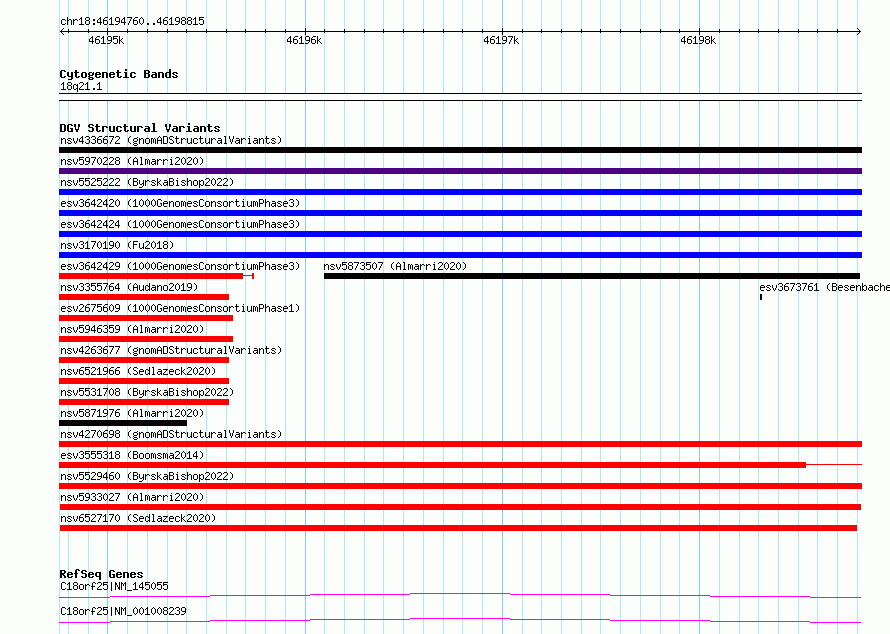Click the black bar under nsv4336672
The width and height of the screenshot is (890, 634).
tap(460, 150)
